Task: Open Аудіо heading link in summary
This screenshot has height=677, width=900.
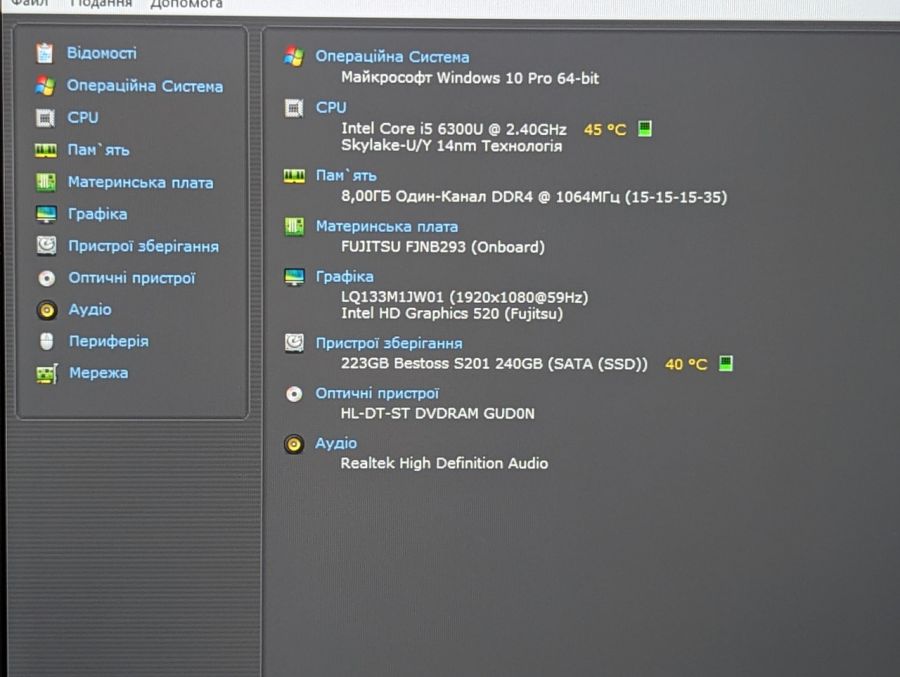Action: pyautogui.click(x=336, y=444)
